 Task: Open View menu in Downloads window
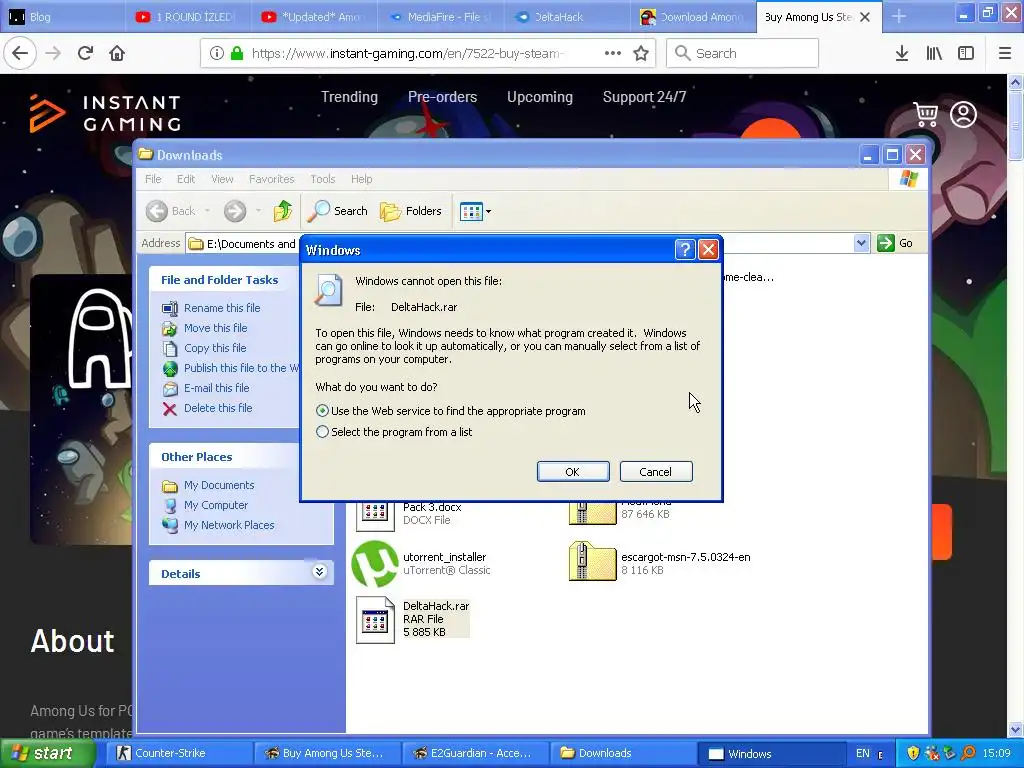[x=222, y=179]
